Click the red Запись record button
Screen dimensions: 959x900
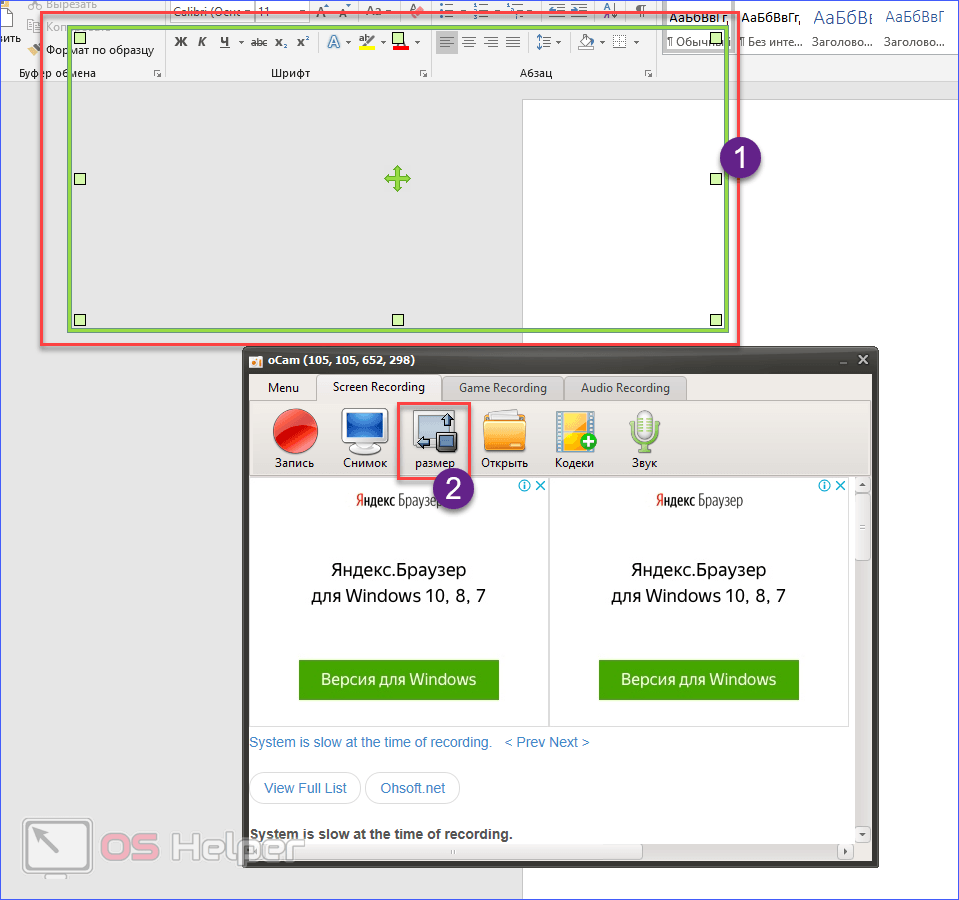[x=294, y=432]
